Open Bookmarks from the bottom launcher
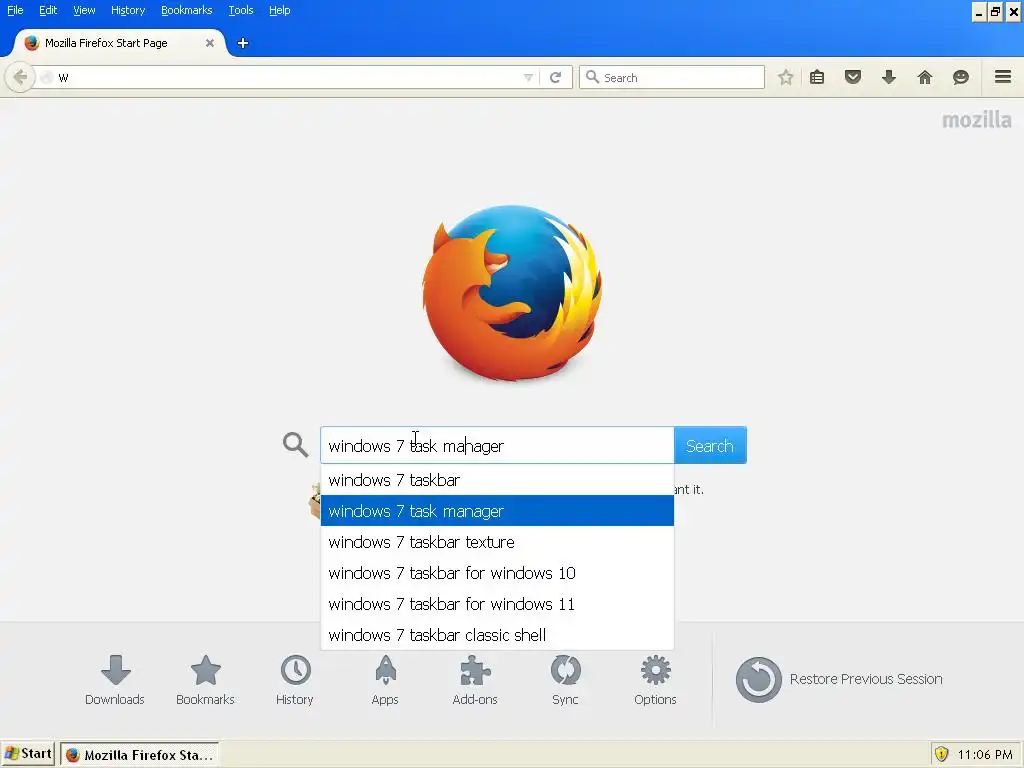The height and width of the screenshot is (768, 1024). 205,680
